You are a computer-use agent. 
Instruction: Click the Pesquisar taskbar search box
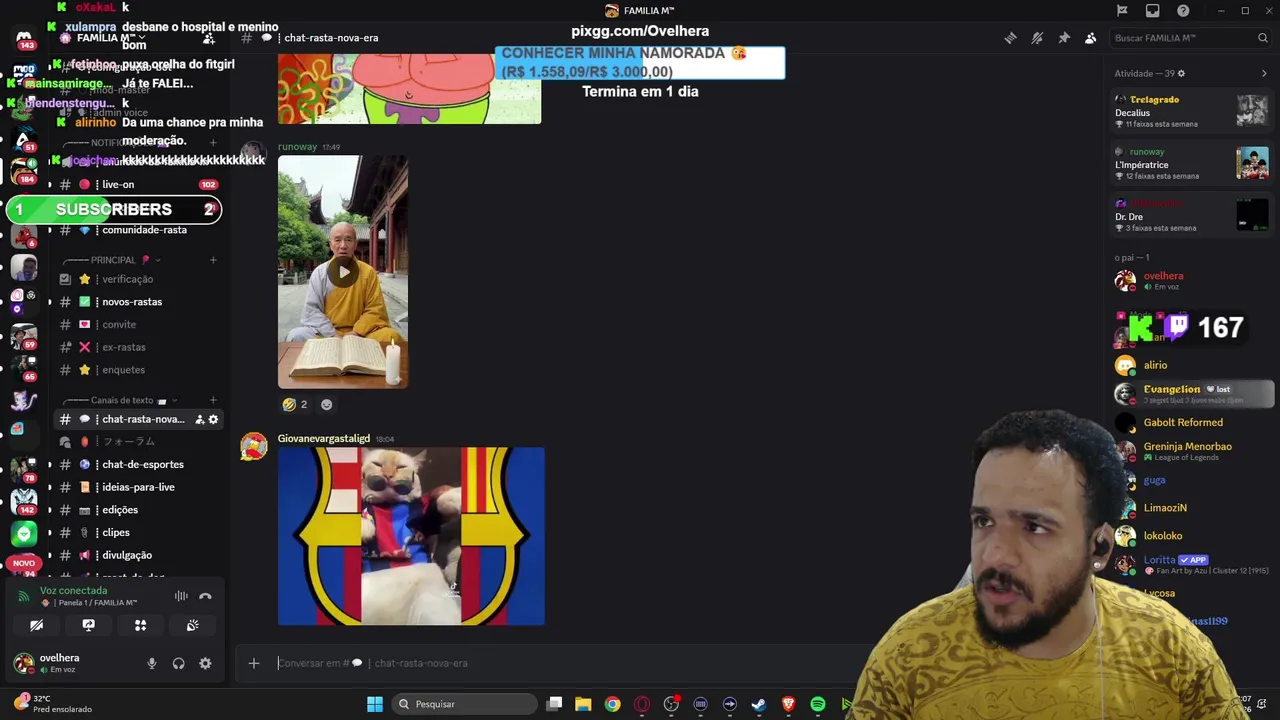click(464, 704)
